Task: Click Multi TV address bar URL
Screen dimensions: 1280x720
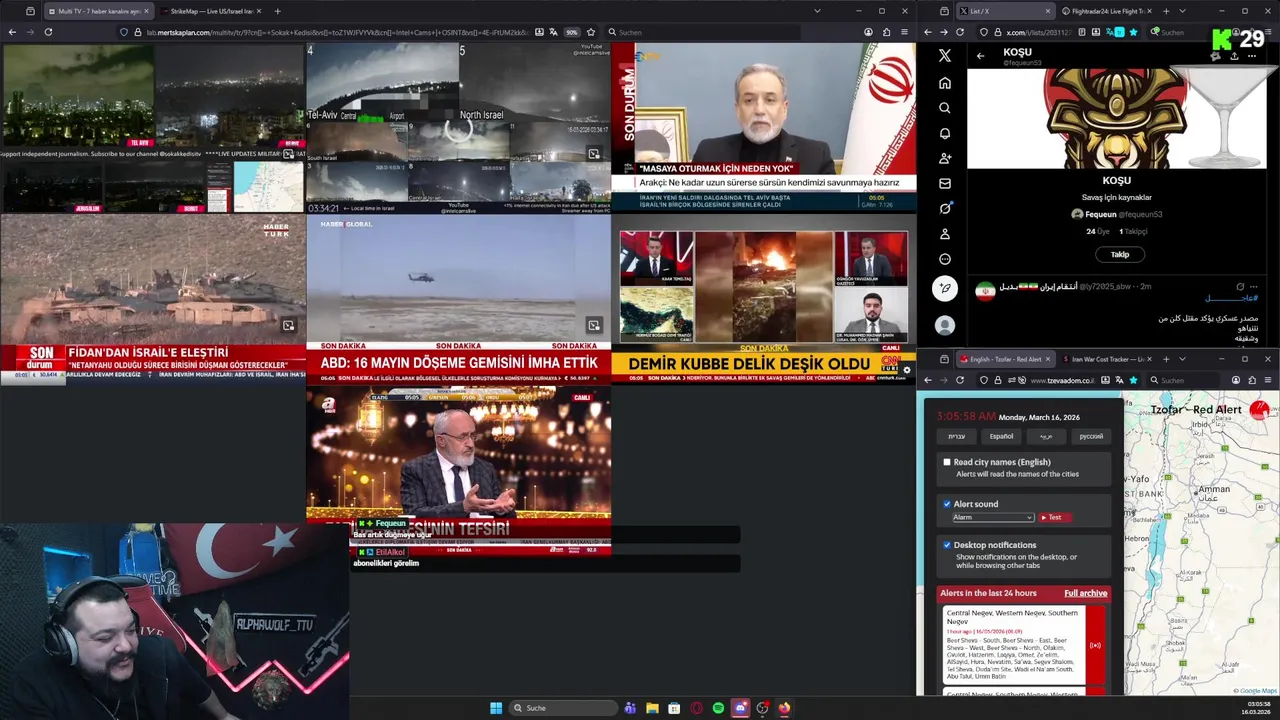Action: coord(337,32)
